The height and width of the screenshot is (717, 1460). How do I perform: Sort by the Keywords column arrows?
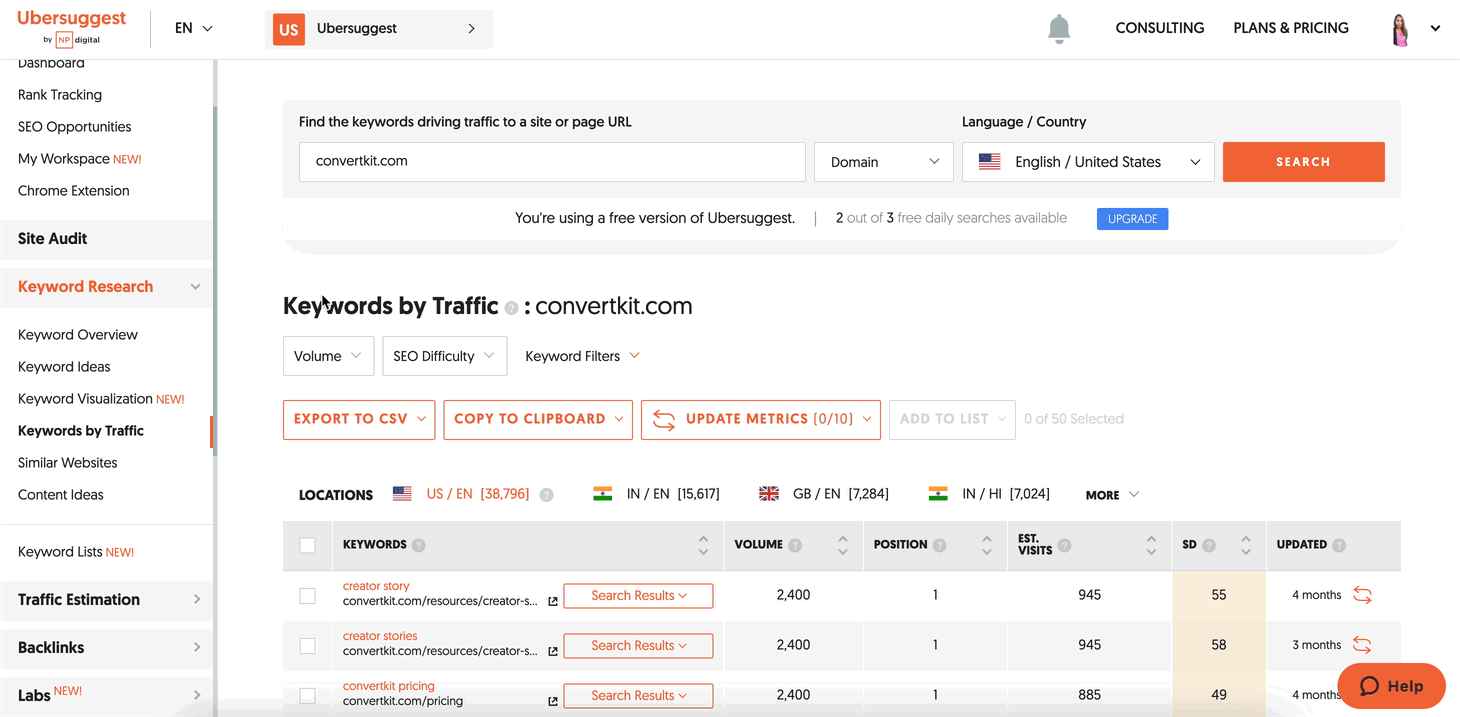tap(703, 546)
